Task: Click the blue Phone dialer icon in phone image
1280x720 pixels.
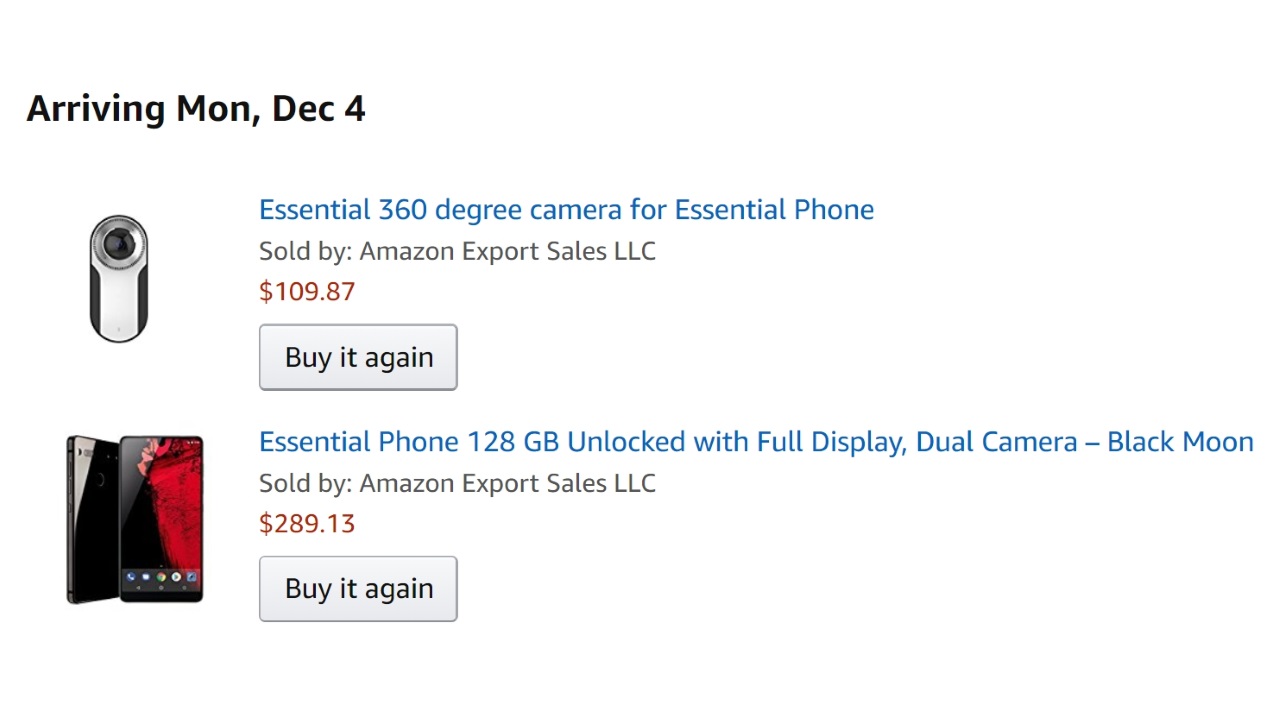Action: coord(131,578)
